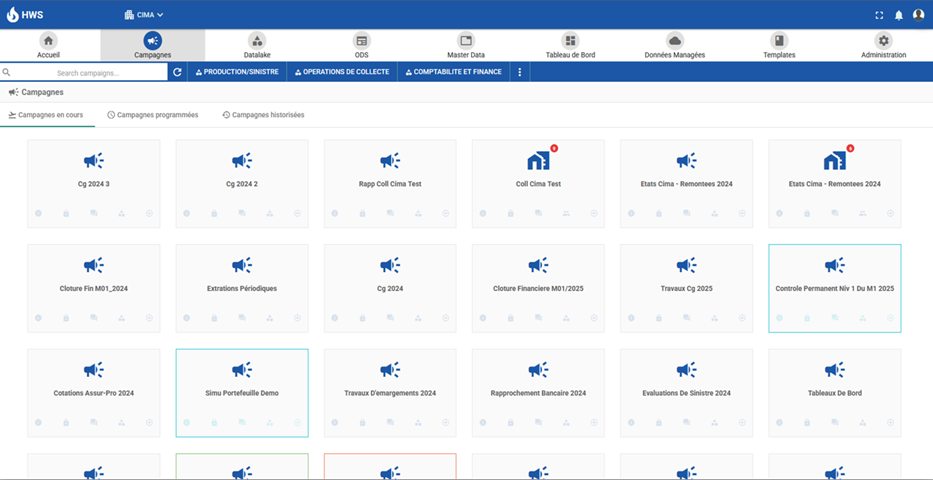Switch to Campagnes historisées tab
Image resolution: width=933 pixels, height=480 pixels.
click(x=263, y=115)
